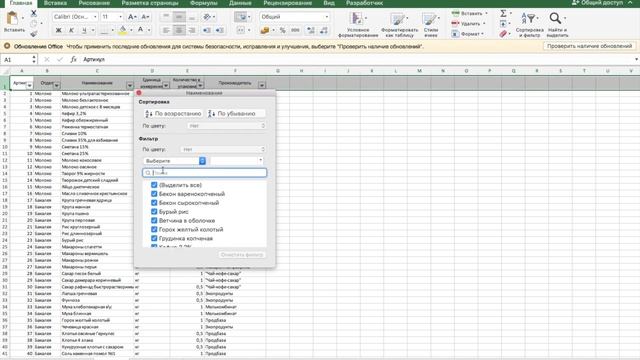Open filter arrow on Наименование column
640x360 pixels.
point(130,85)
